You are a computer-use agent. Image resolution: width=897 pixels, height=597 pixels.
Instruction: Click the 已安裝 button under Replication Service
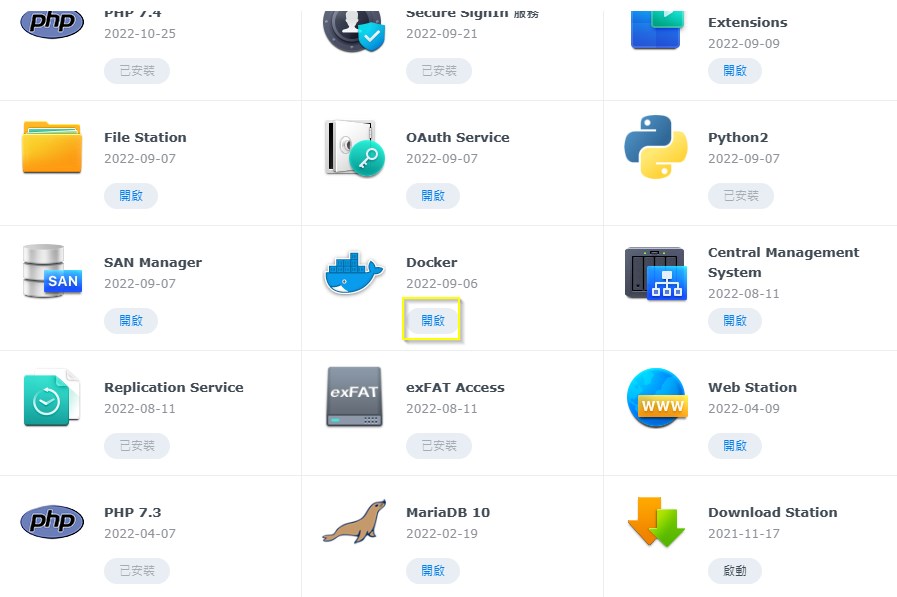click(137, 445)
